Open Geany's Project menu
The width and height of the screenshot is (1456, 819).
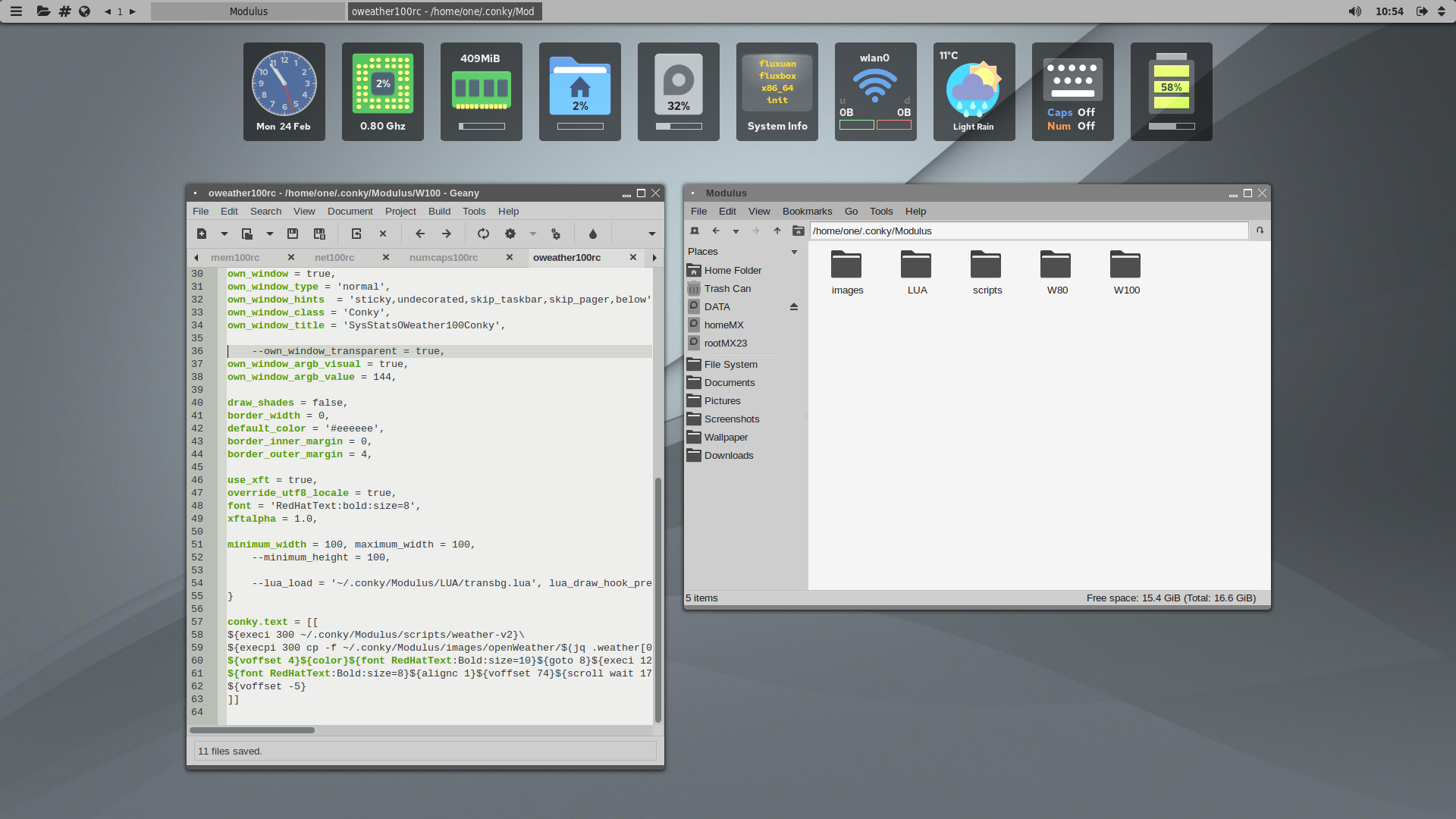pyautogui.click(x=400, y=212)
